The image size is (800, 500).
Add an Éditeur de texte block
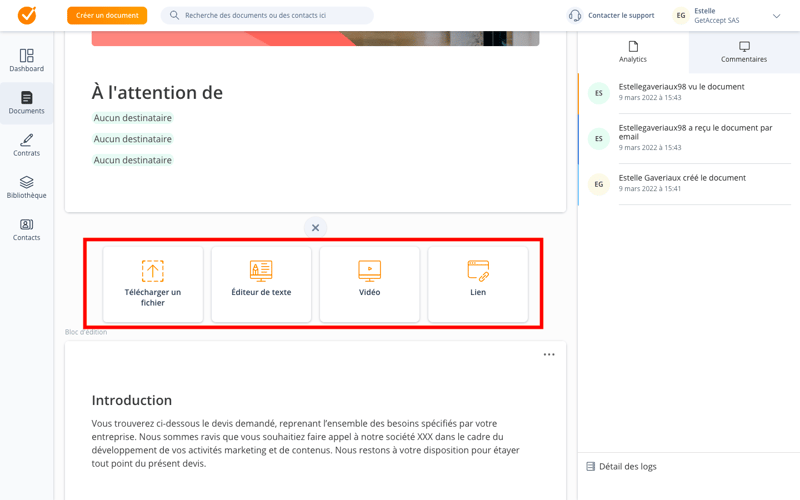tap(261, 284)
